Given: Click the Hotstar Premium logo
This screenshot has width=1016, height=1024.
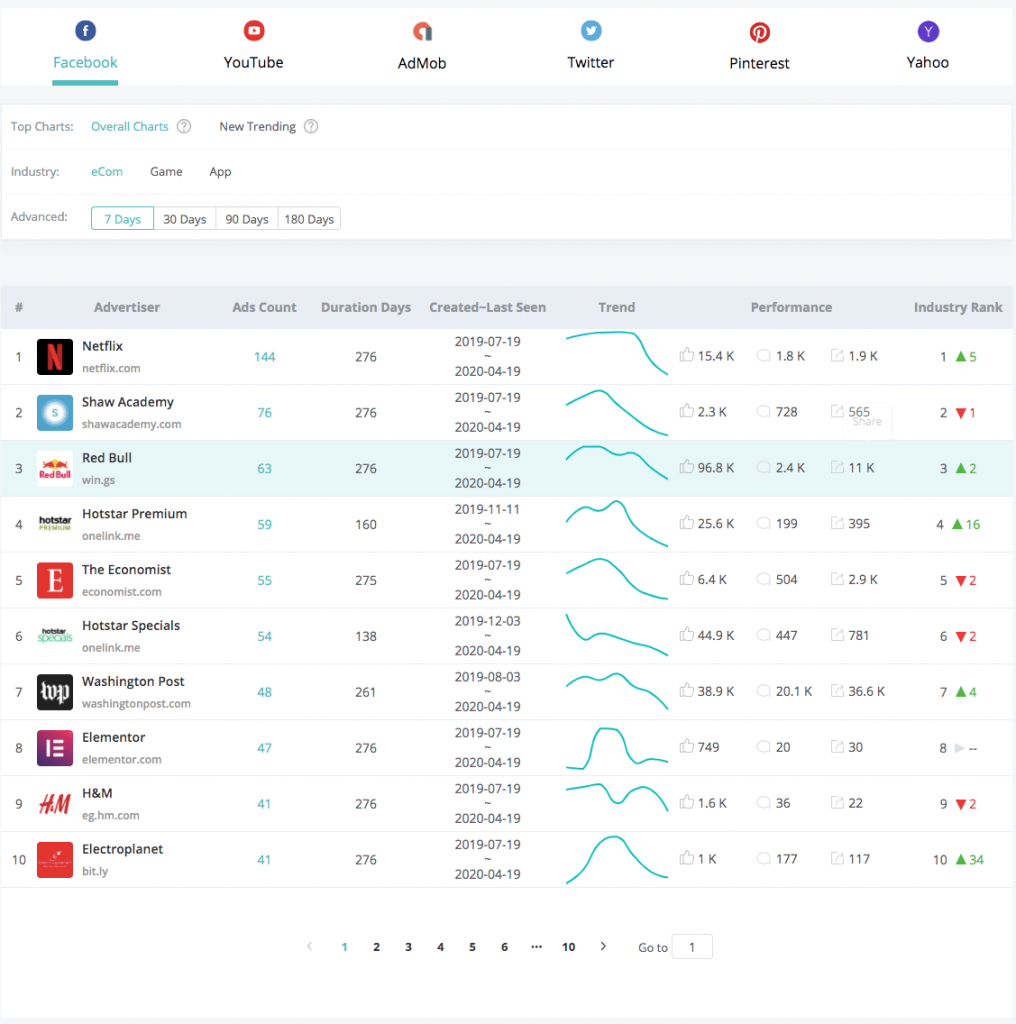Looking at the screenshot, I should 55,524.
